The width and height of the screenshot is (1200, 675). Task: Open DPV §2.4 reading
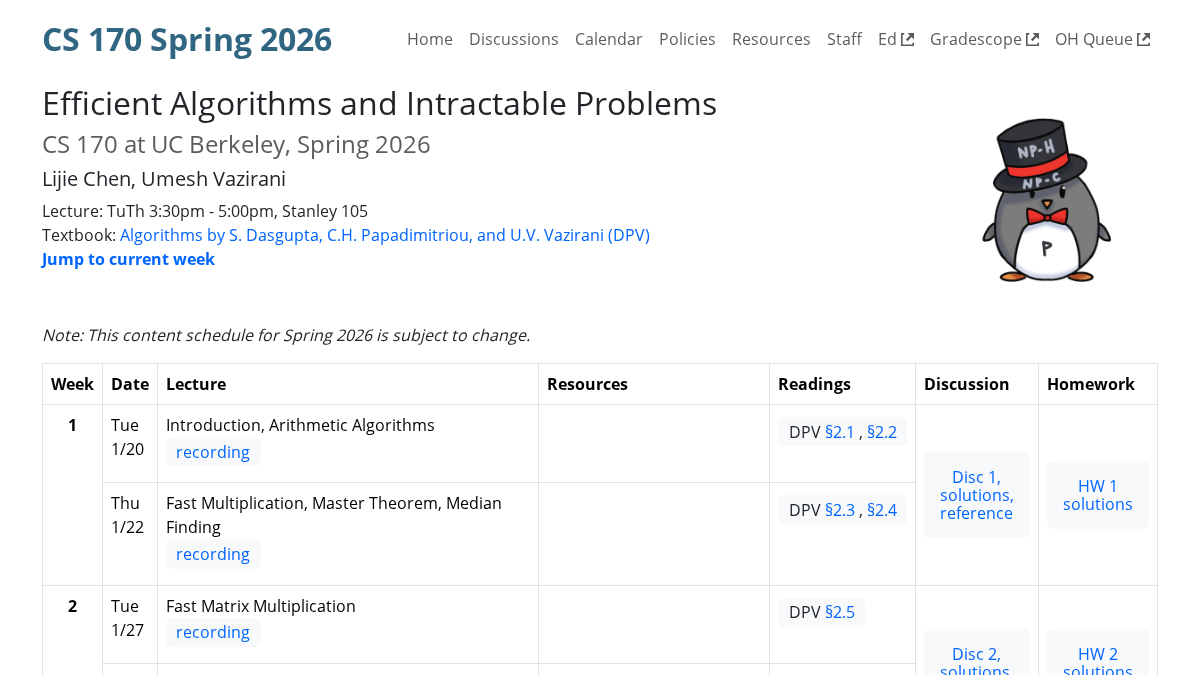(882, 510)
